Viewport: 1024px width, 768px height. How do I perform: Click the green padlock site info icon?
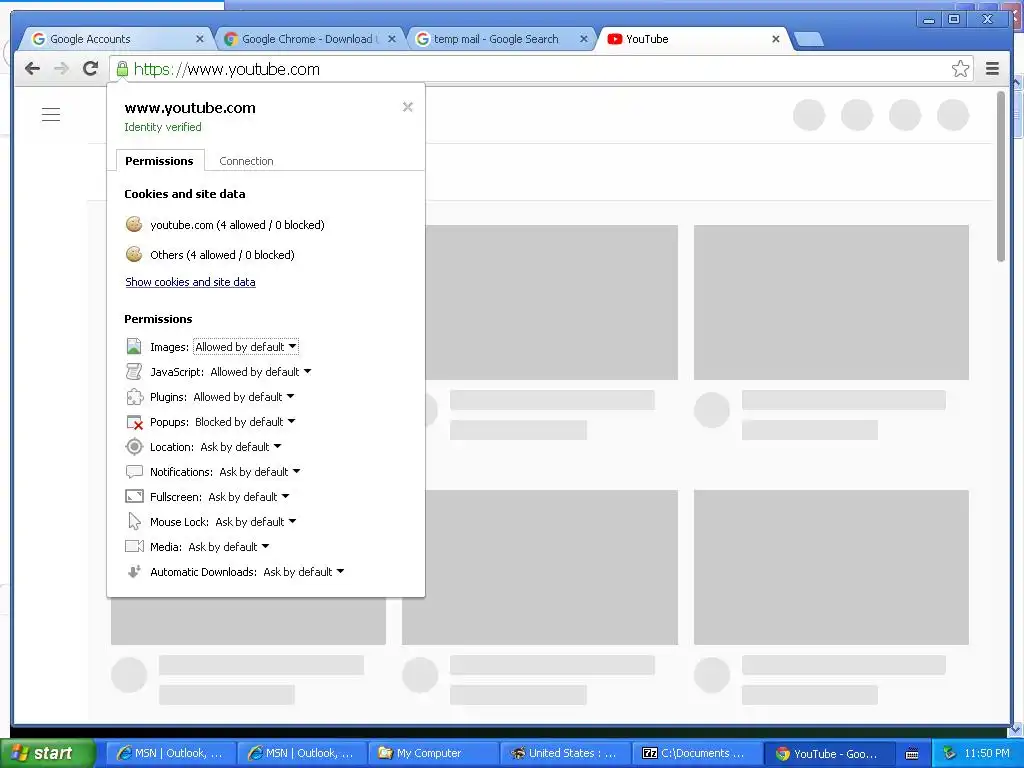coord(122,69)
